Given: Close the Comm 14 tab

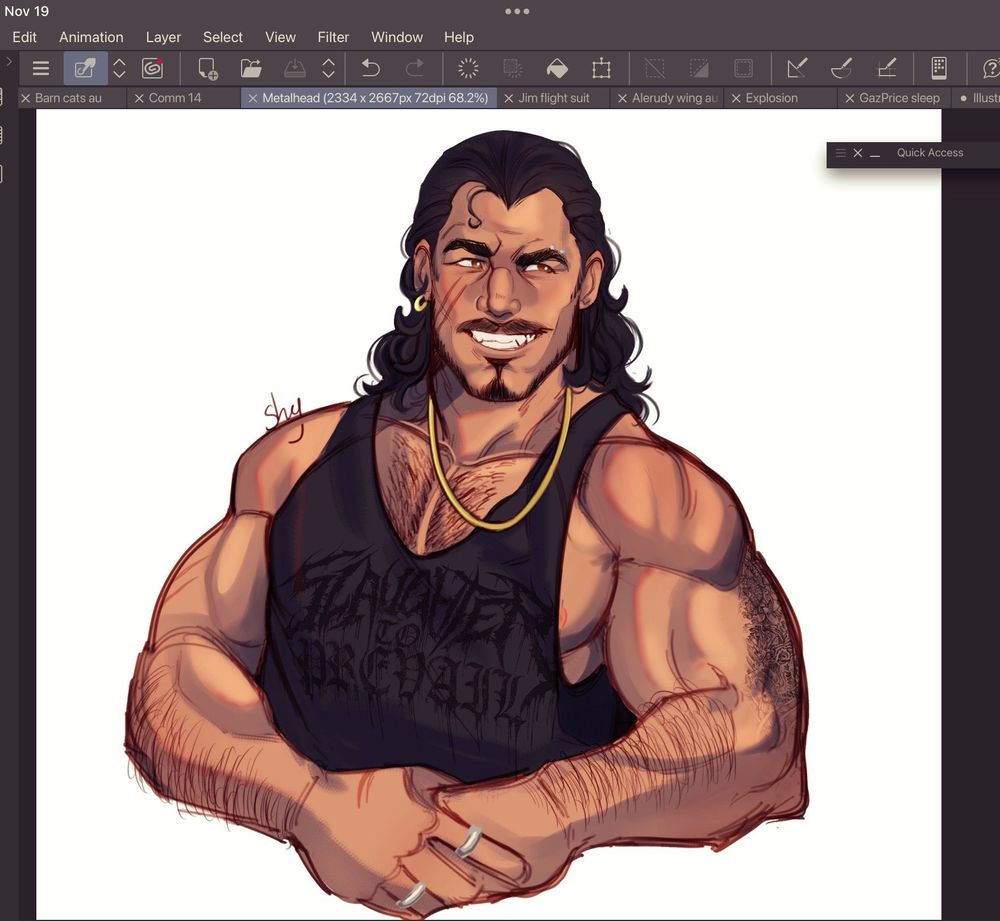Looking at the screenshot, I should click(139, 98).
